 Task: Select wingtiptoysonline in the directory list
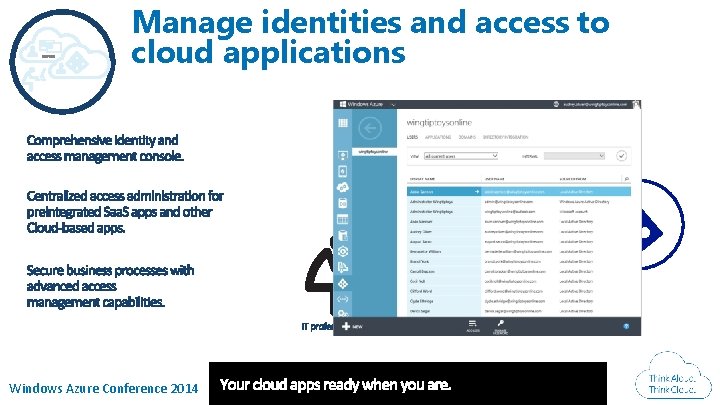tap(373, 152)
